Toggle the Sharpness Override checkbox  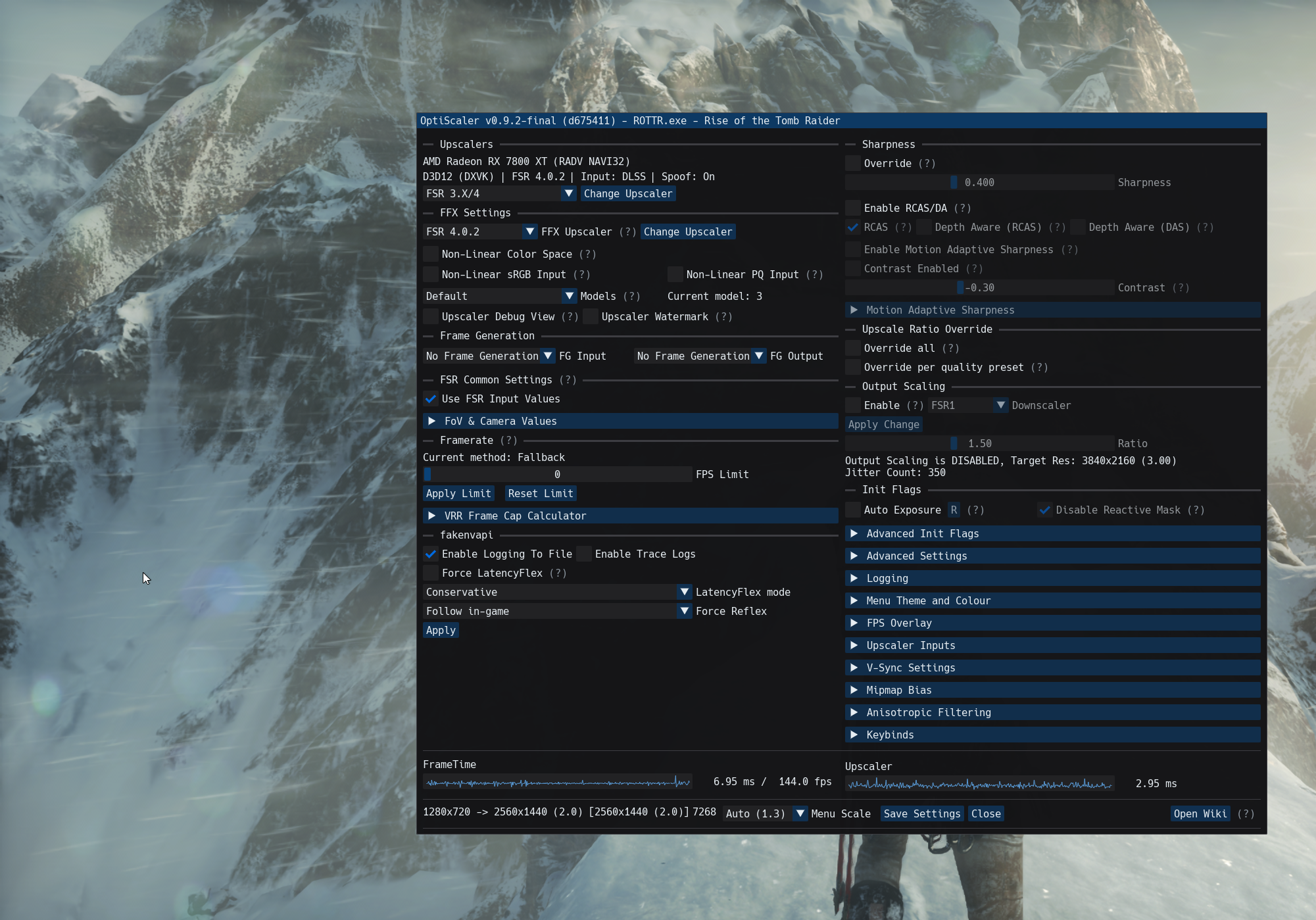(x=853, y=163)
